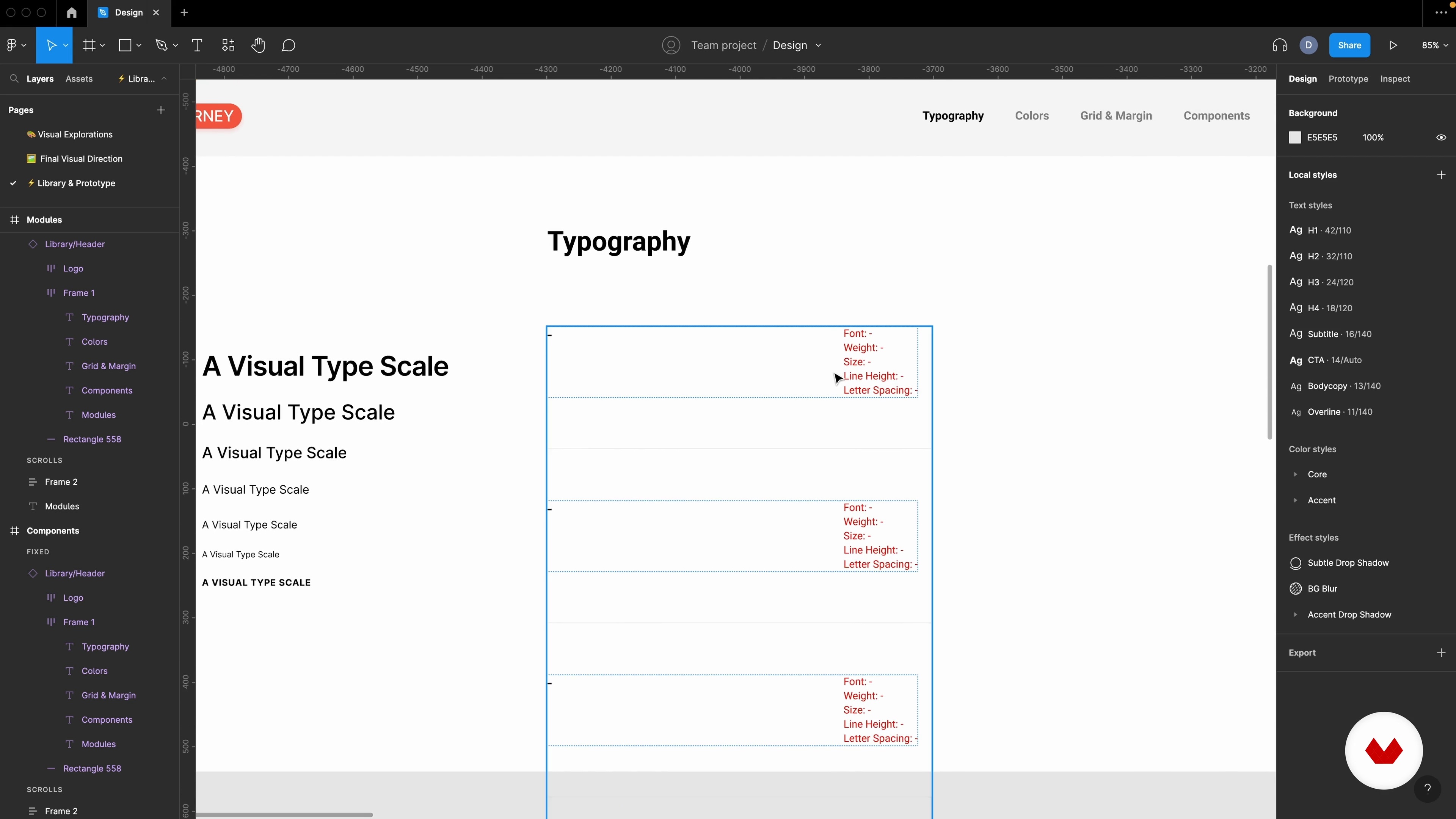Add a new page with plus icon
1456x819 pixels.
(160, 110)
